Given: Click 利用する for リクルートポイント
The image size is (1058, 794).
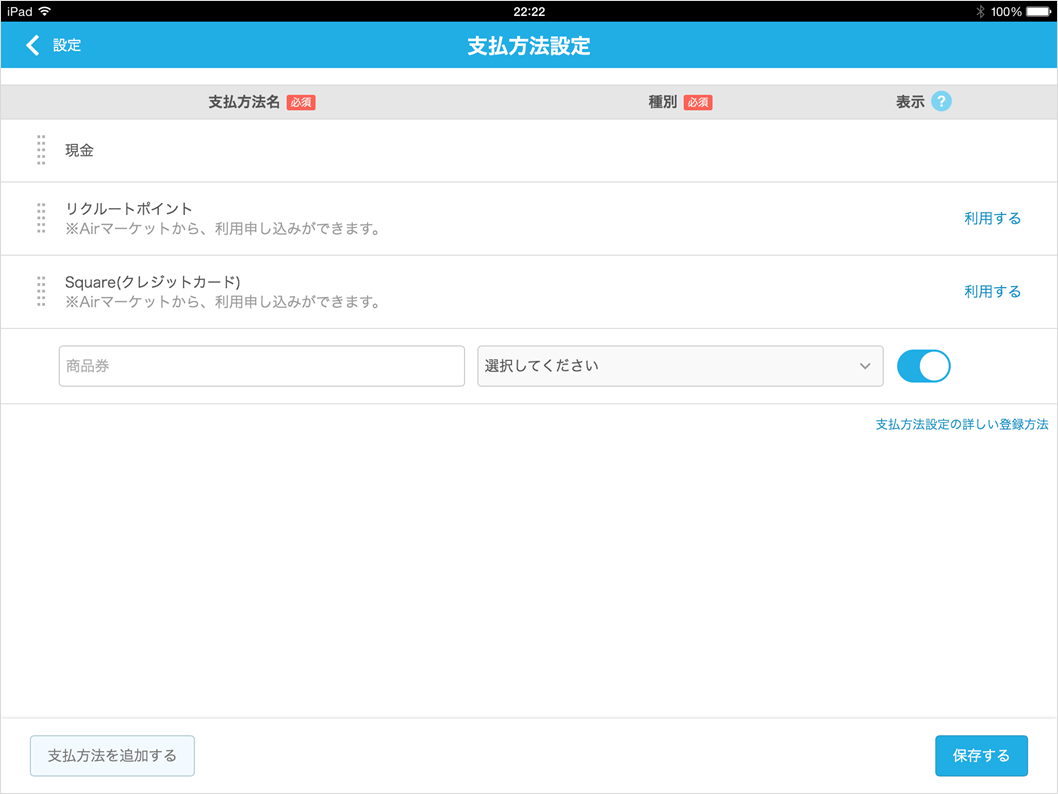Looking at the screenshot, I should [x=992, y=218].
